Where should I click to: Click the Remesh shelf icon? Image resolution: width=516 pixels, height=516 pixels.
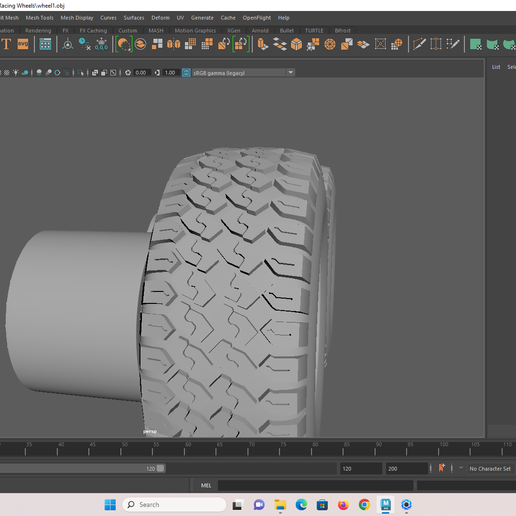click(224, 44)
